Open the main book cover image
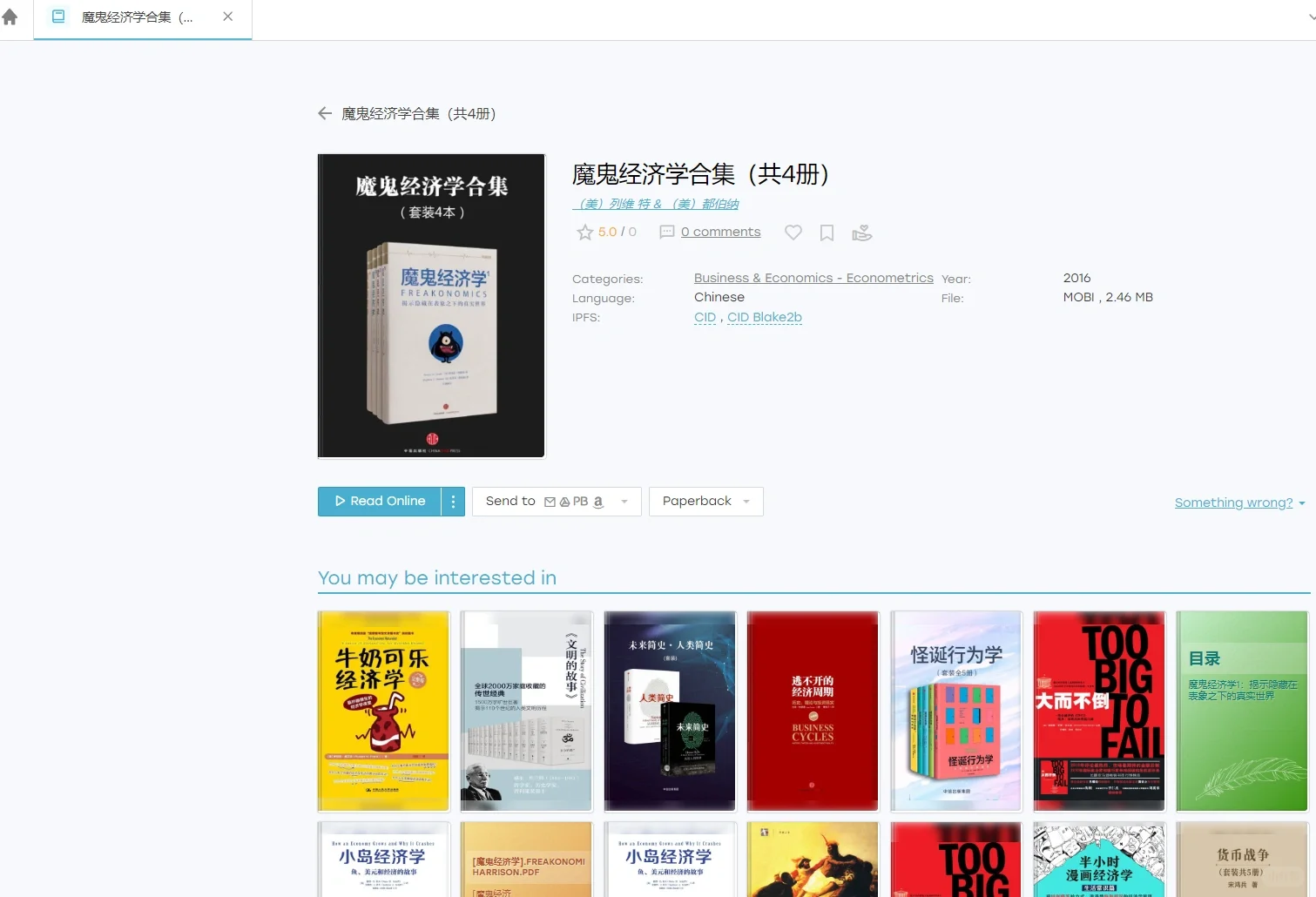Viewport: 1316px width, 897px height. [x=431, y=306]
